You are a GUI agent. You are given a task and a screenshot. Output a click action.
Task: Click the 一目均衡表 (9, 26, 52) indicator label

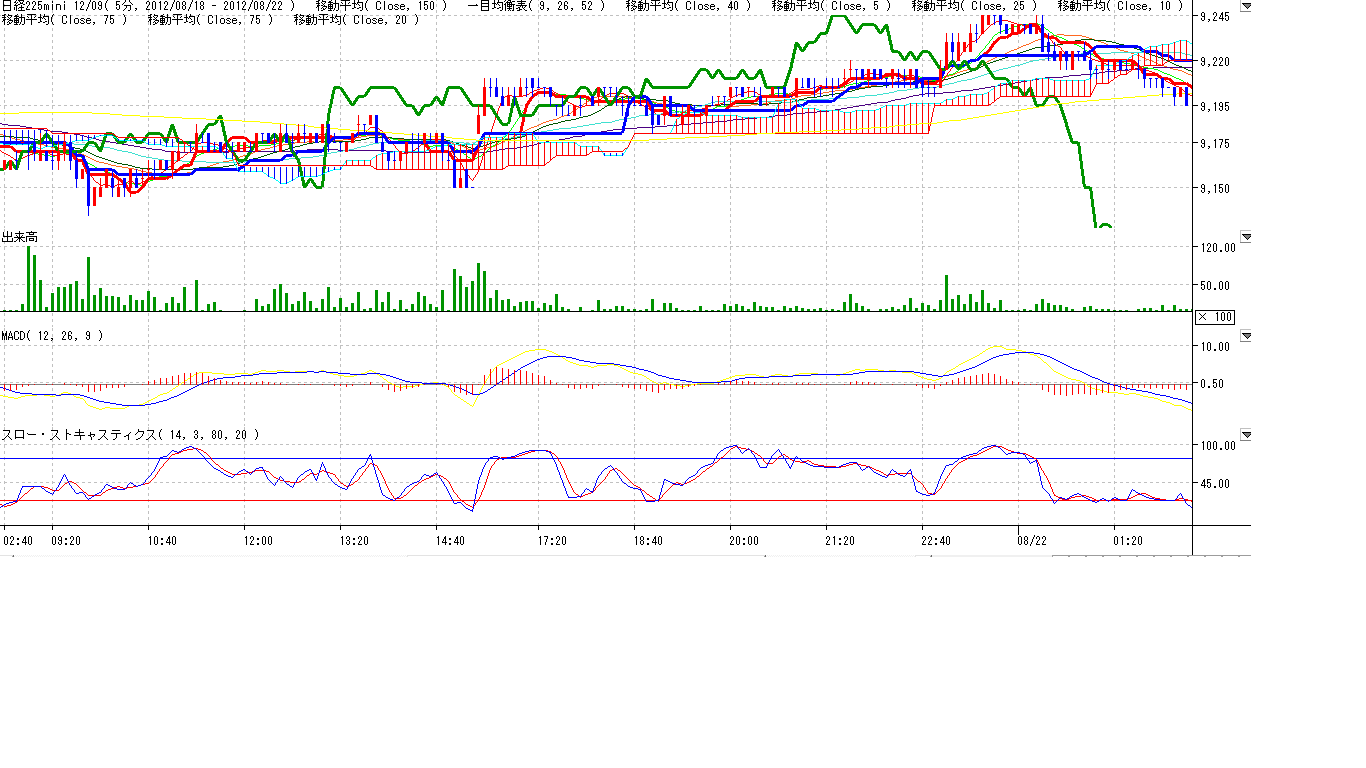coord(536,6)
